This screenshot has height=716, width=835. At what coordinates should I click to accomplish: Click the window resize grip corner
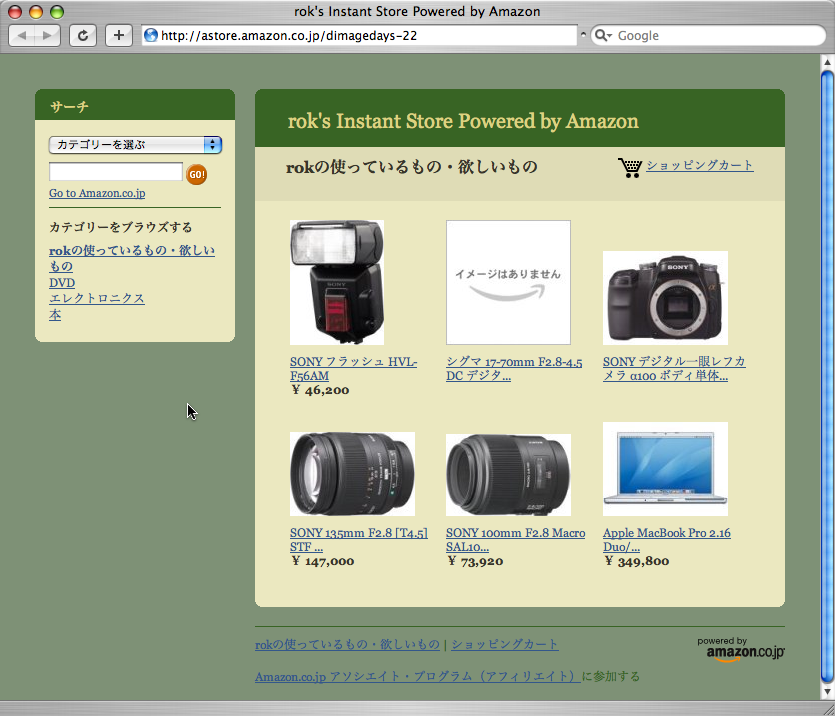coord(828,709)
